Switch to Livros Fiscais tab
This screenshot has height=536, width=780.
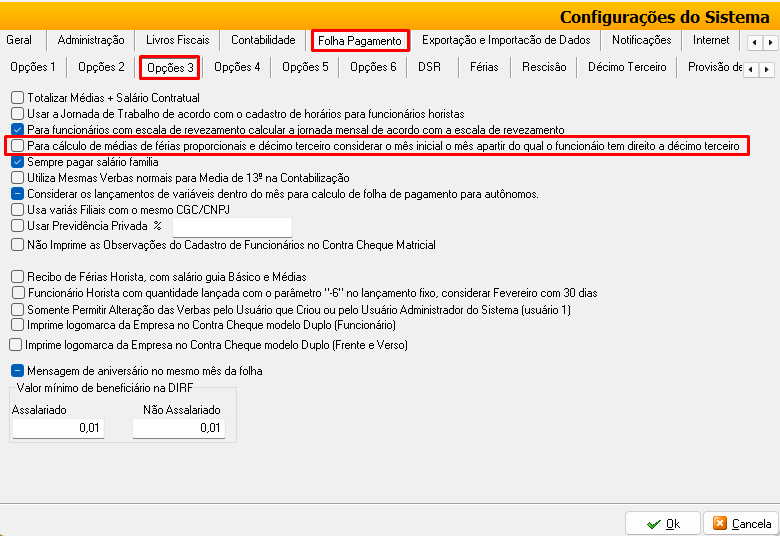(178, 40)
